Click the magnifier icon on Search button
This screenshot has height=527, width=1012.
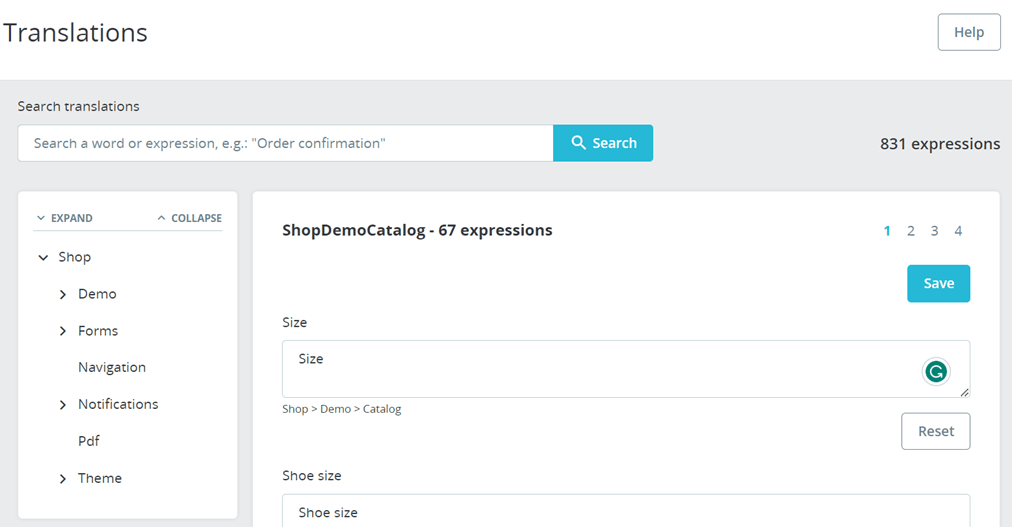(x=578, y=143)
